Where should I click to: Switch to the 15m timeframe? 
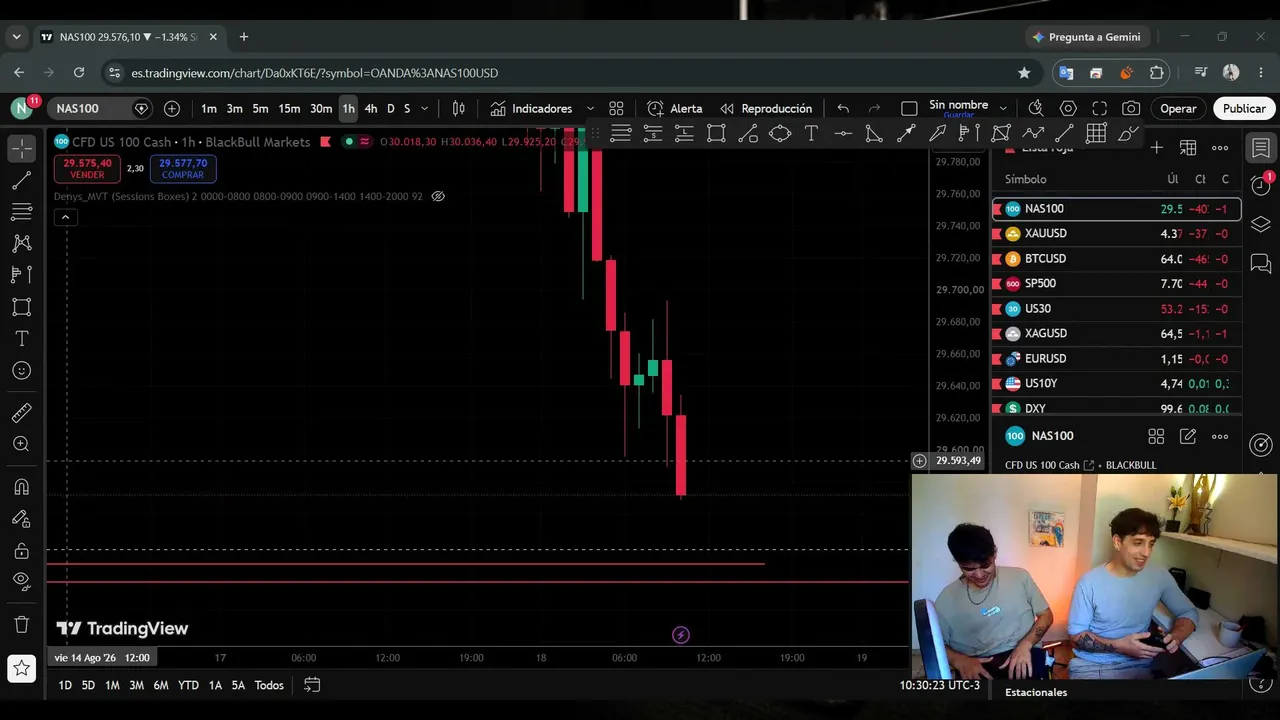[289, 108]
